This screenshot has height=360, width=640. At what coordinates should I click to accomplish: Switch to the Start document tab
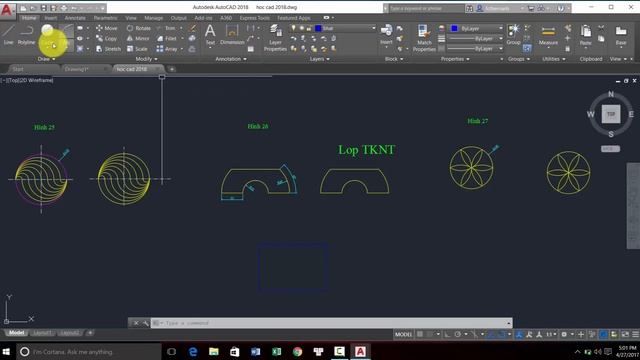(x=18, y=69)
